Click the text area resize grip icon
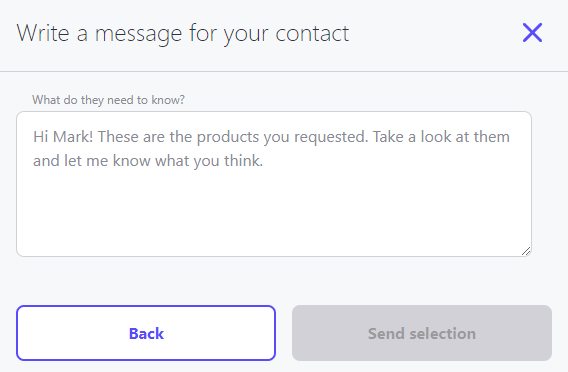568x372 pixels. coord(526,251)
